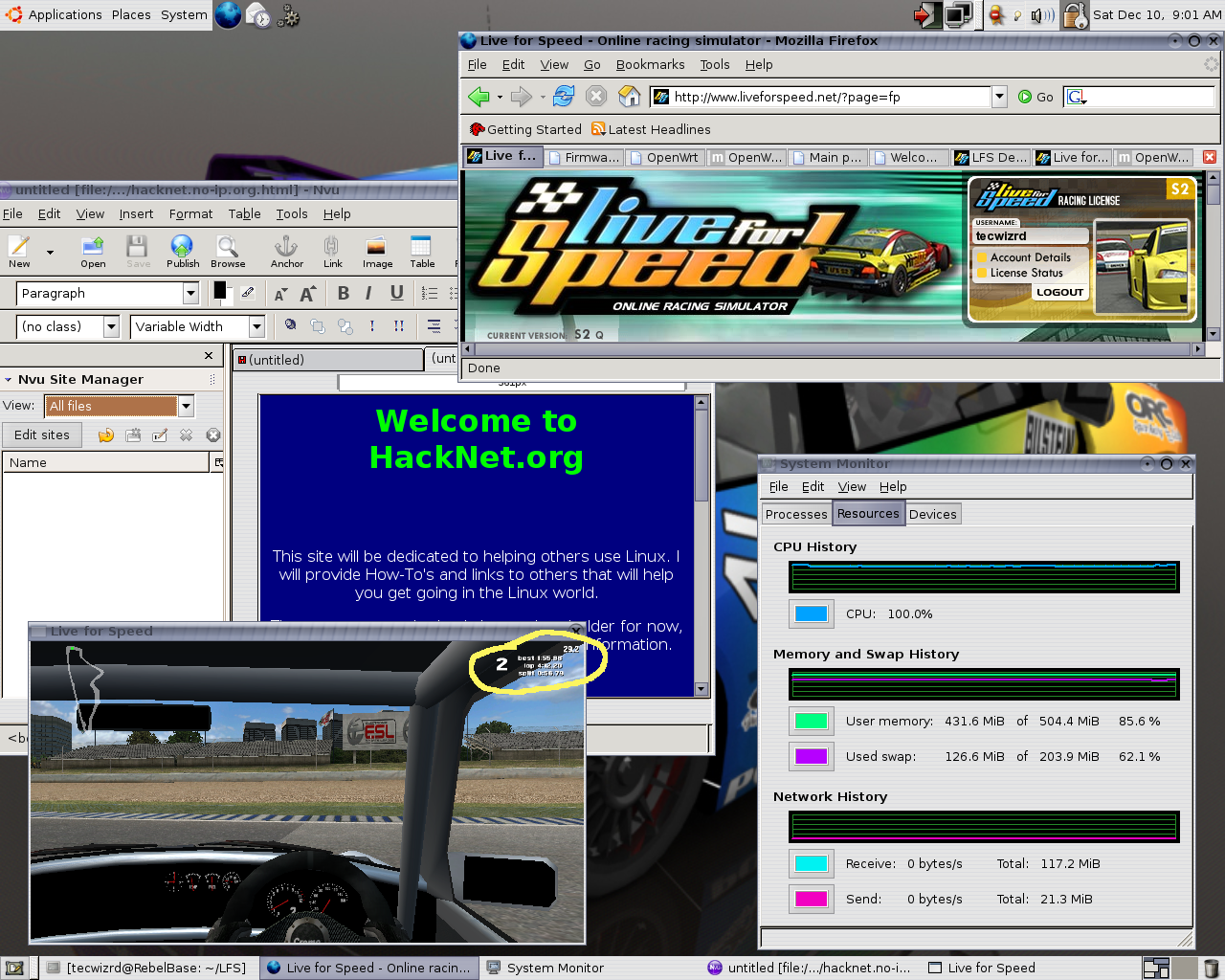The image size is (1225, 980).
Task: Close the Nvu sidebar panel
Action: pyautogui.click(x=209, y=355)
